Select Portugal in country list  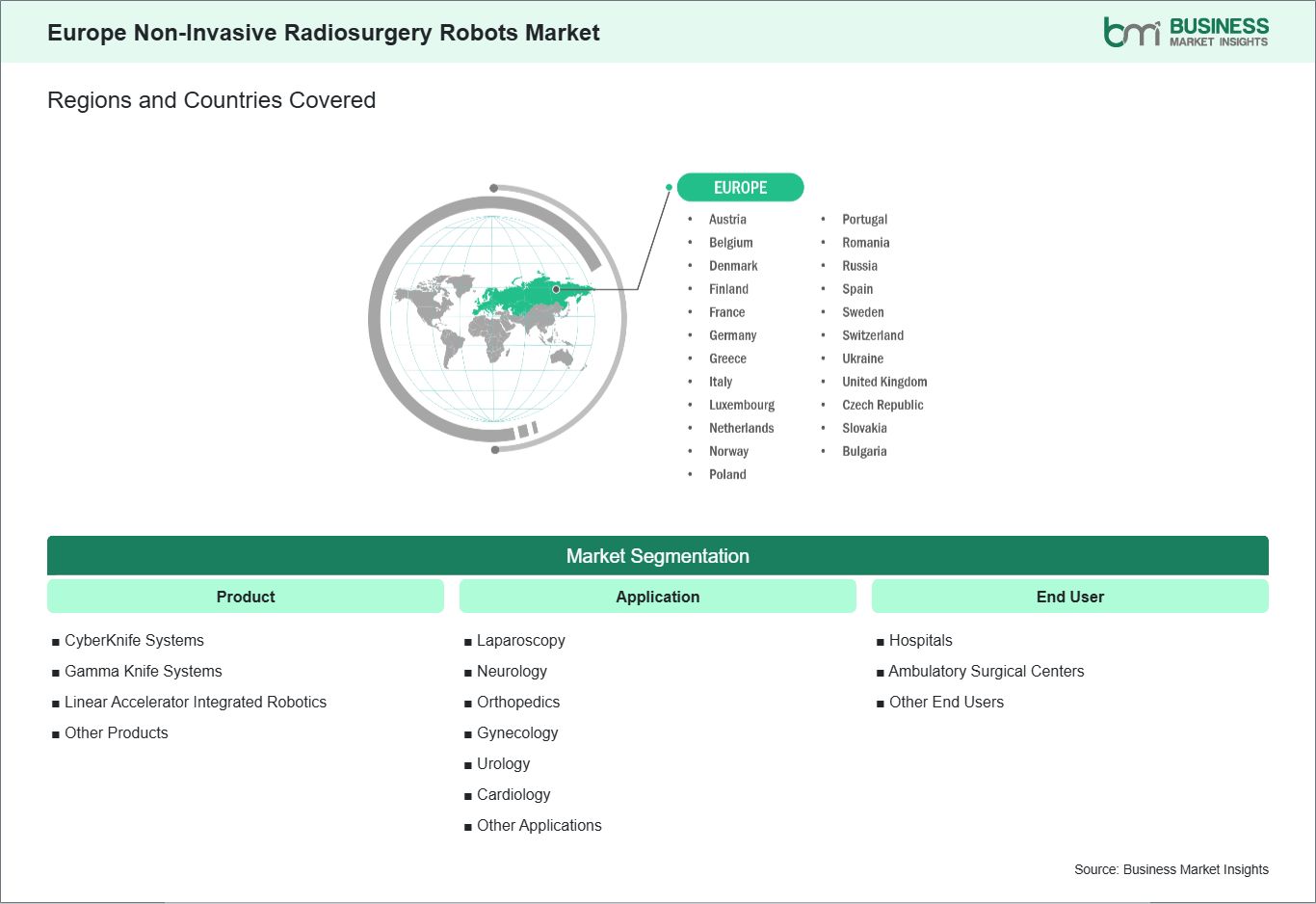click(x=865, y=220)
